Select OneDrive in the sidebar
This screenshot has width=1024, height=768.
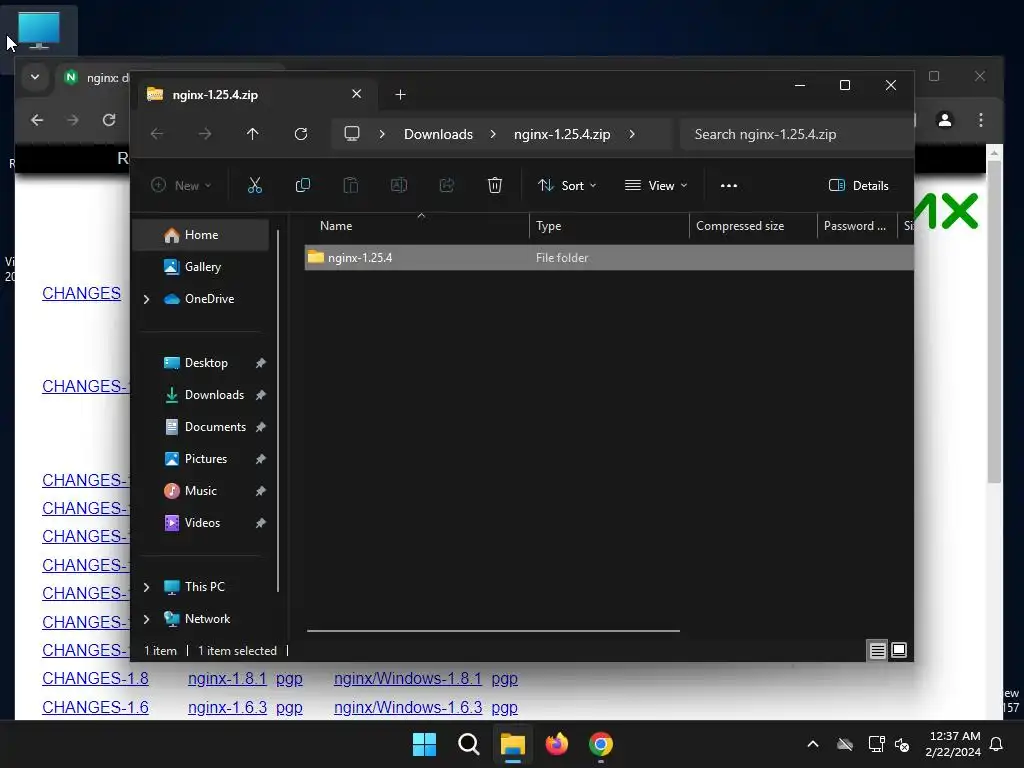tap(209, 298)
